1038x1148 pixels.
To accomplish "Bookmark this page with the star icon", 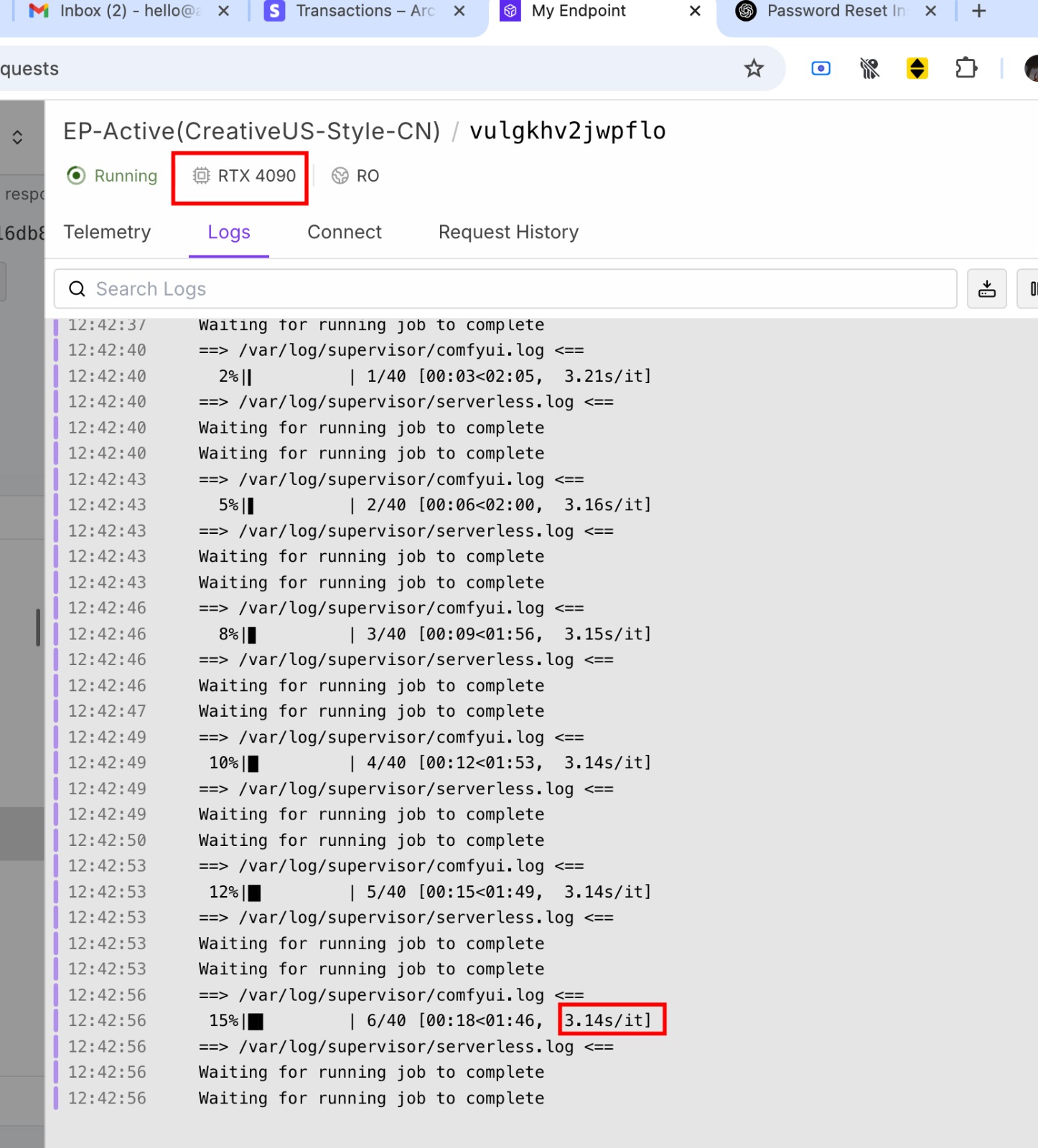I will pyautogui.click(x=754, y=69).
